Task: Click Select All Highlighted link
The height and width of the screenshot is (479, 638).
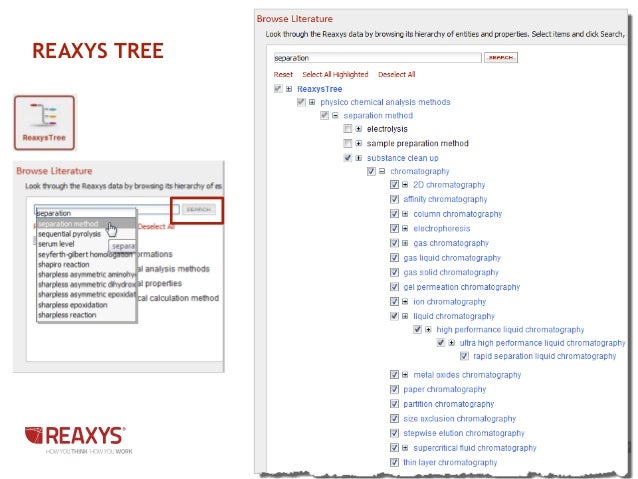Action: point(335,74)
